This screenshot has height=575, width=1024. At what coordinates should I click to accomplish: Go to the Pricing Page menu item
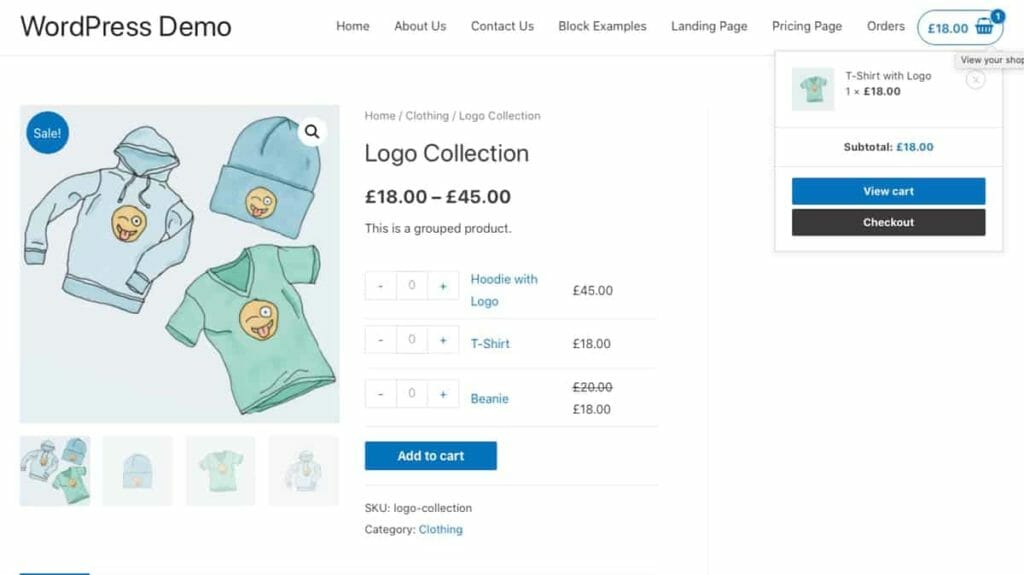tap(807, 26)
